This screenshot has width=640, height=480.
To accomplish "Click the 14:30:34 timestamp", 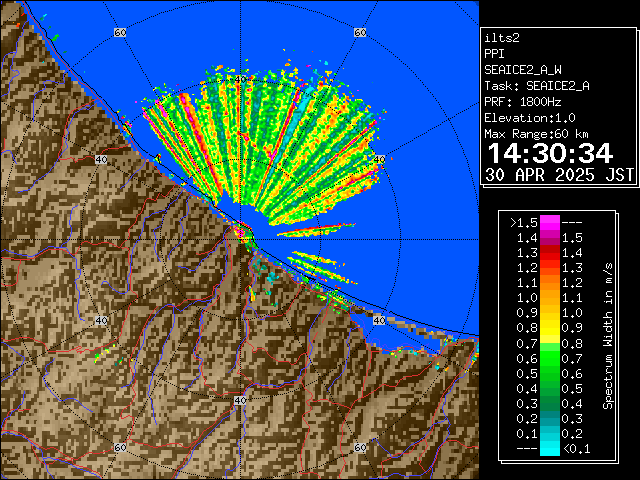I will (x=550, y=153).
